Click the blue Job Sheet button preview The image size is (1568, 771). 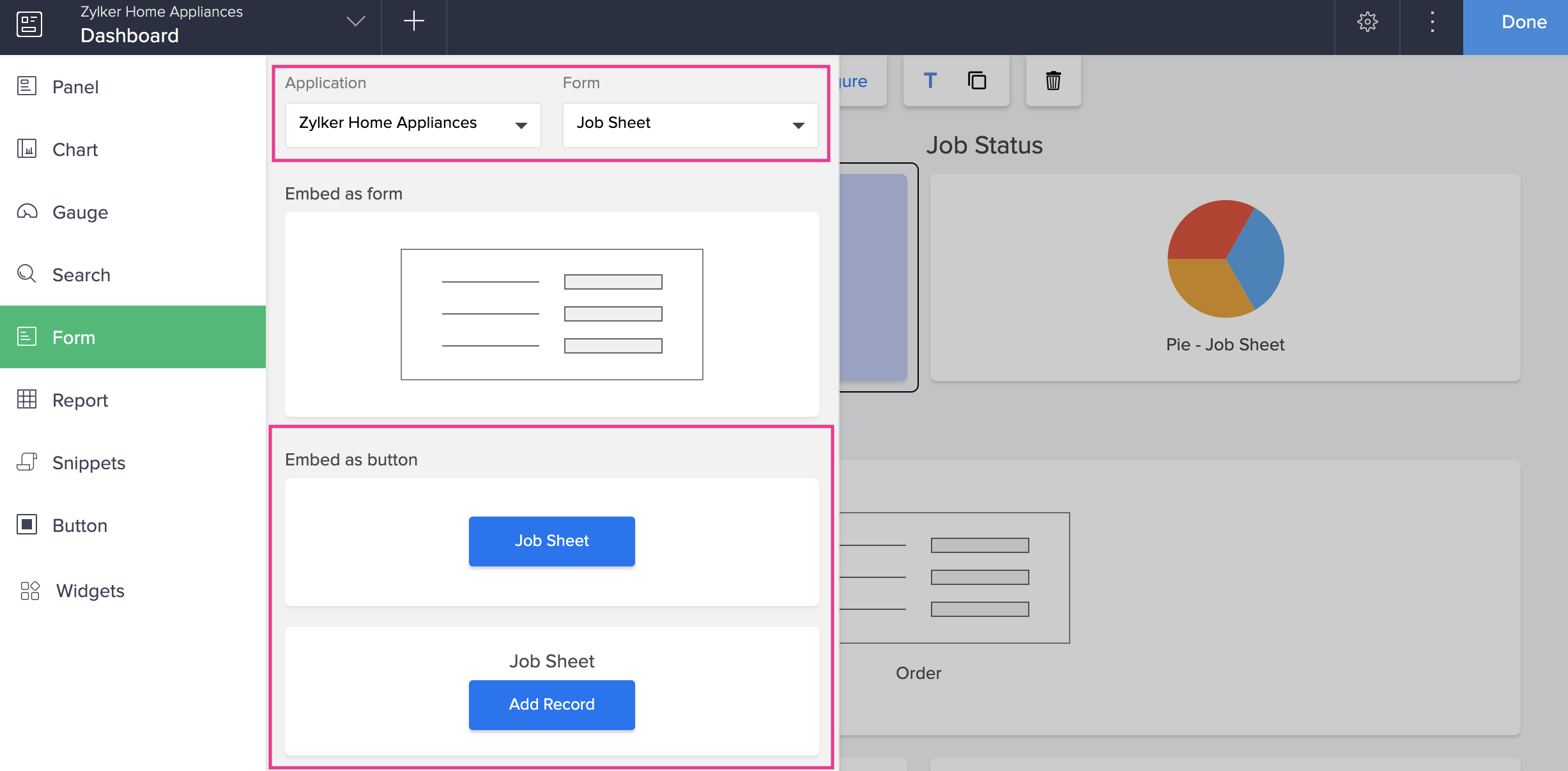tap(551, 541)
